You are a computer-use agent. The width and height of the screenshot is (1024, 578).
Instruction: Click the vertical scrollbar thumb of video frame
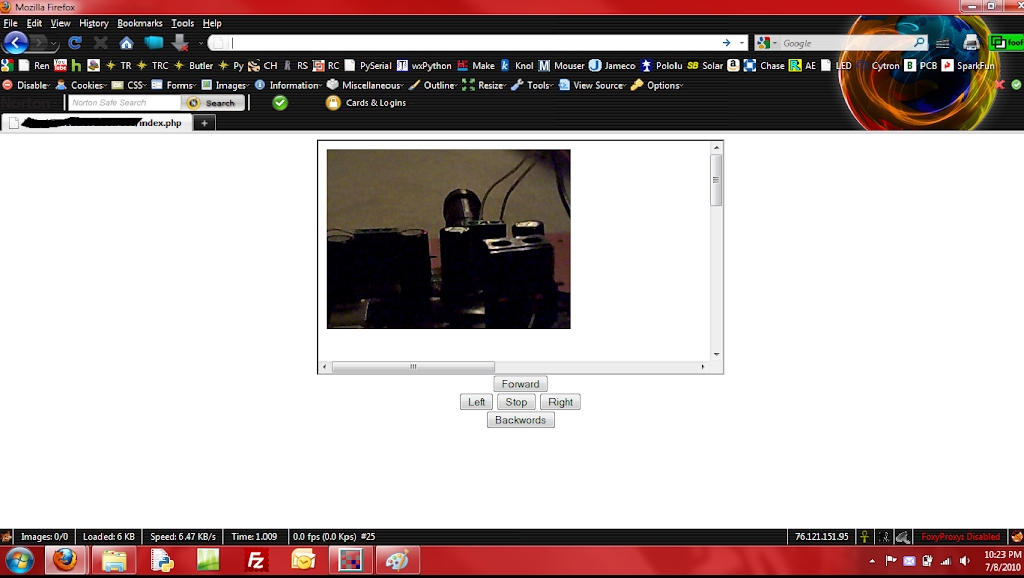[716, 180]
